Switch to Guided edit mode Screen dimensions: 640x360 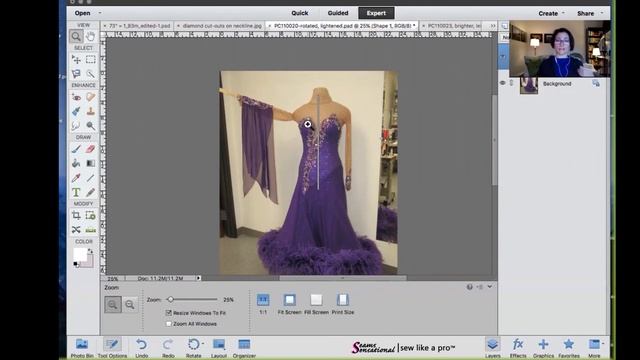pyautogui.click(x=338, y=13)
